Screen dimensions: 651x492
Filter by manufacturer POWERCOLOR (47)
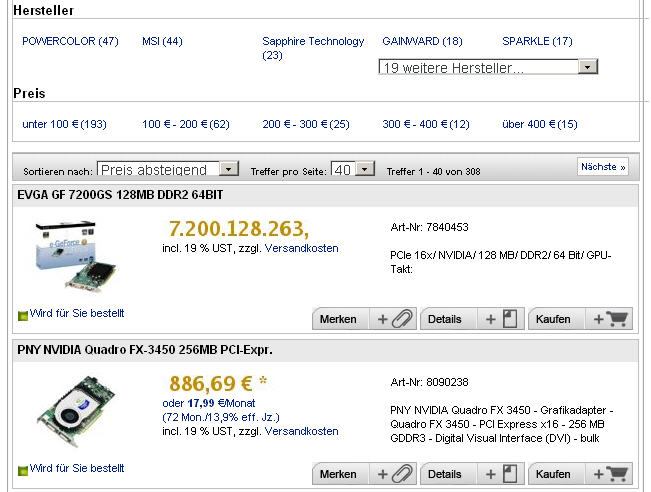pyautogui.click(x=70, y=41)
